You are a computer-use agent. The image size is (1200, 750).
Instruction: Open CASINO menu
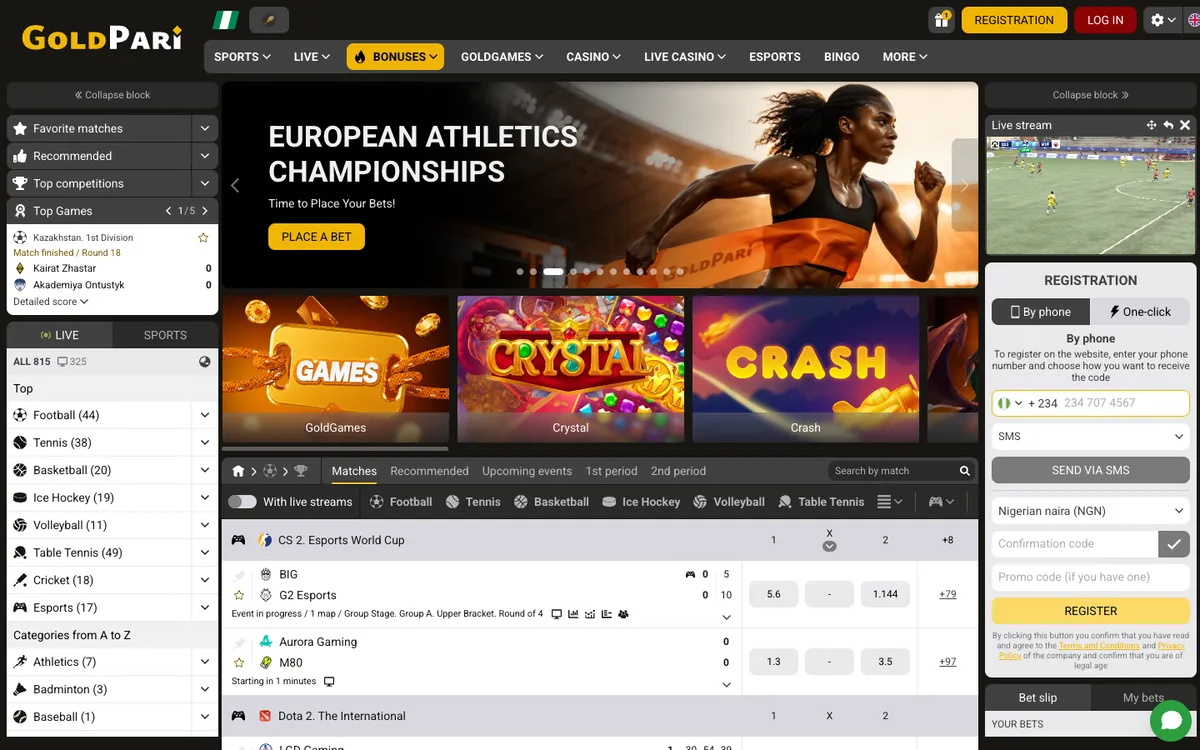[593, 57]
